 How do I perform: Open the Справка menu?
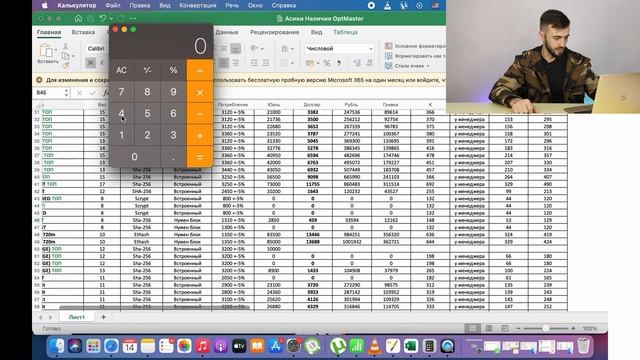coord(284,6)
